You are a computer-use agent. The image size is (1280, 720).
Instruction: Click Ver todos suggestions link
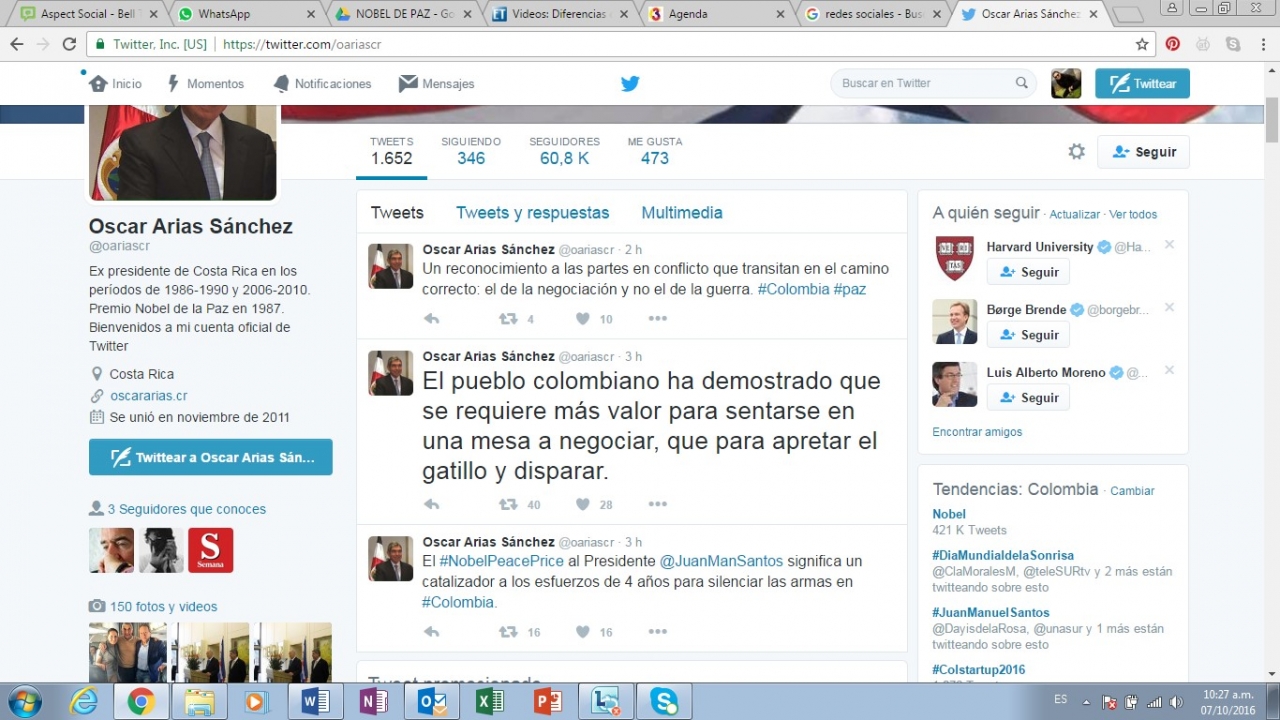click(1133, 215)
